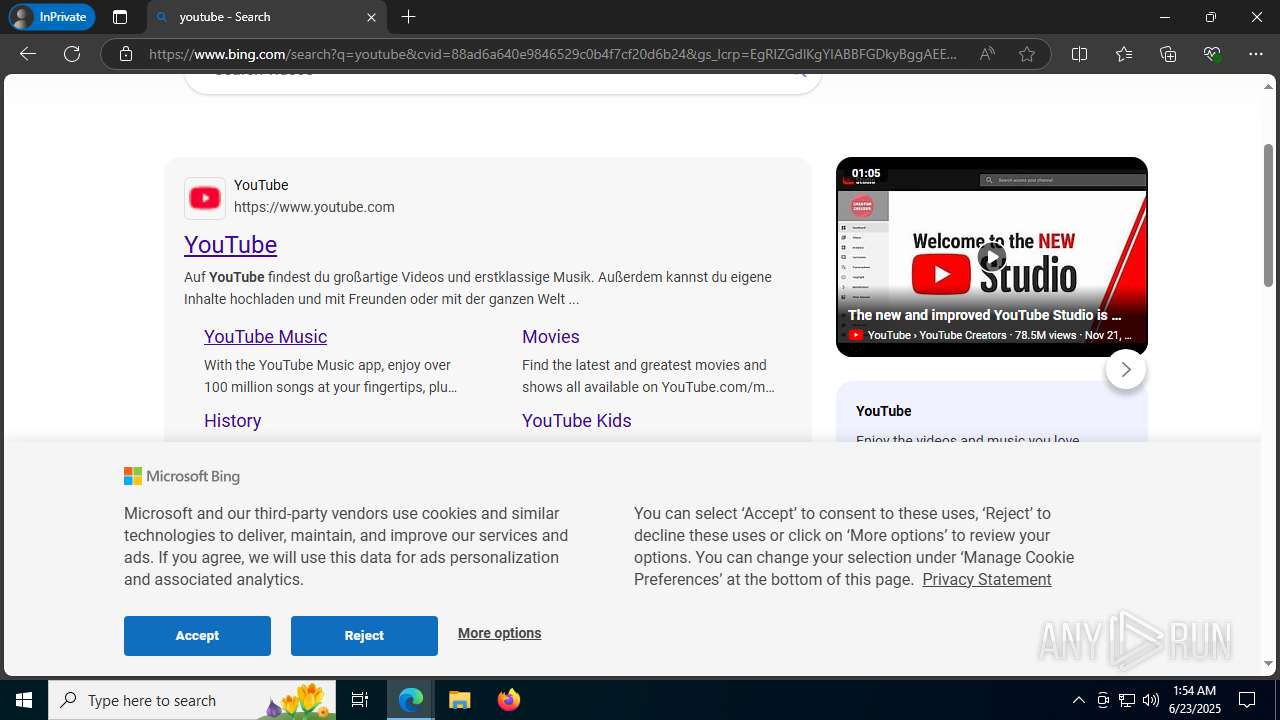
Task: Click the YouTube favicon in result
Action: pyautogui.click(x=205, y=198)
